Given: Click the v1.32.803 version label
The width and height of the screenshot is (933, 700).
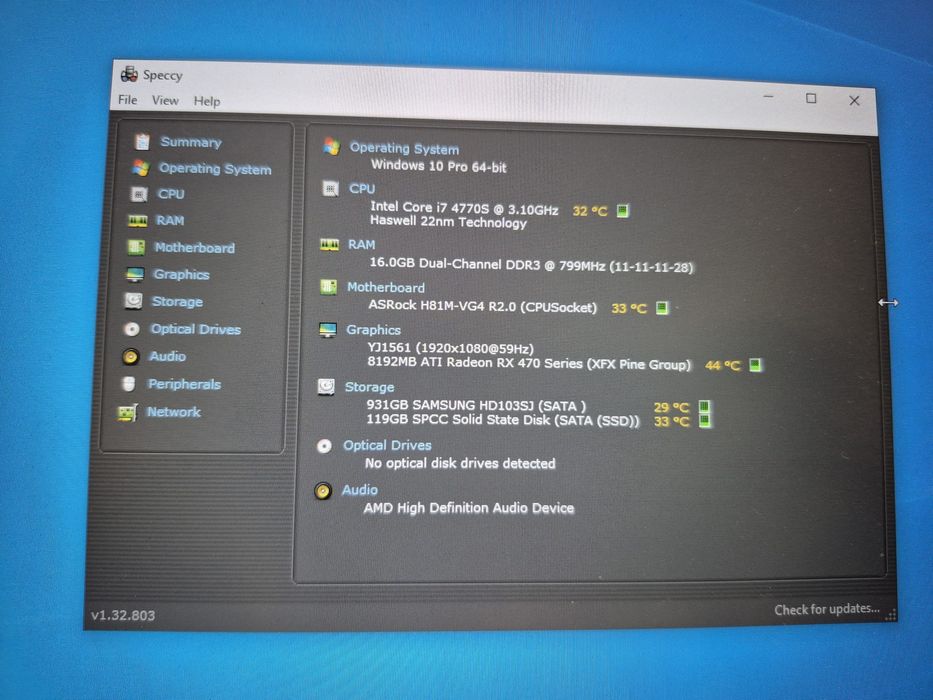Looking at the screenshot, I should (x=123, y=615).
